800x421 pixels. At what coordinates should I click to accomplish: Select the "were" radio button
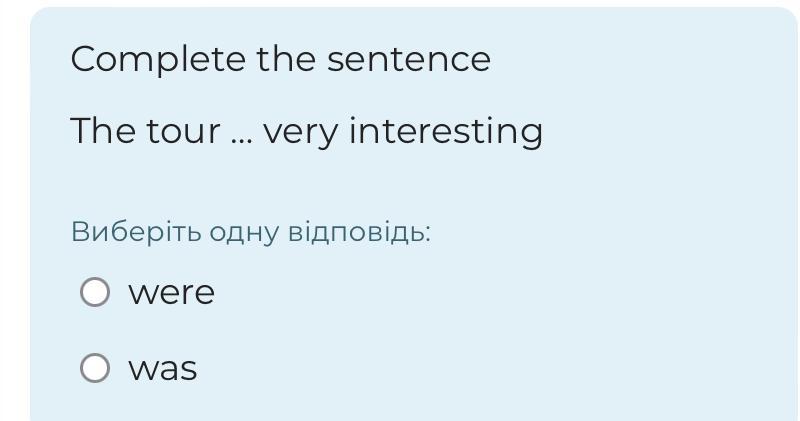pyautogui.click(x=95, y=292)
